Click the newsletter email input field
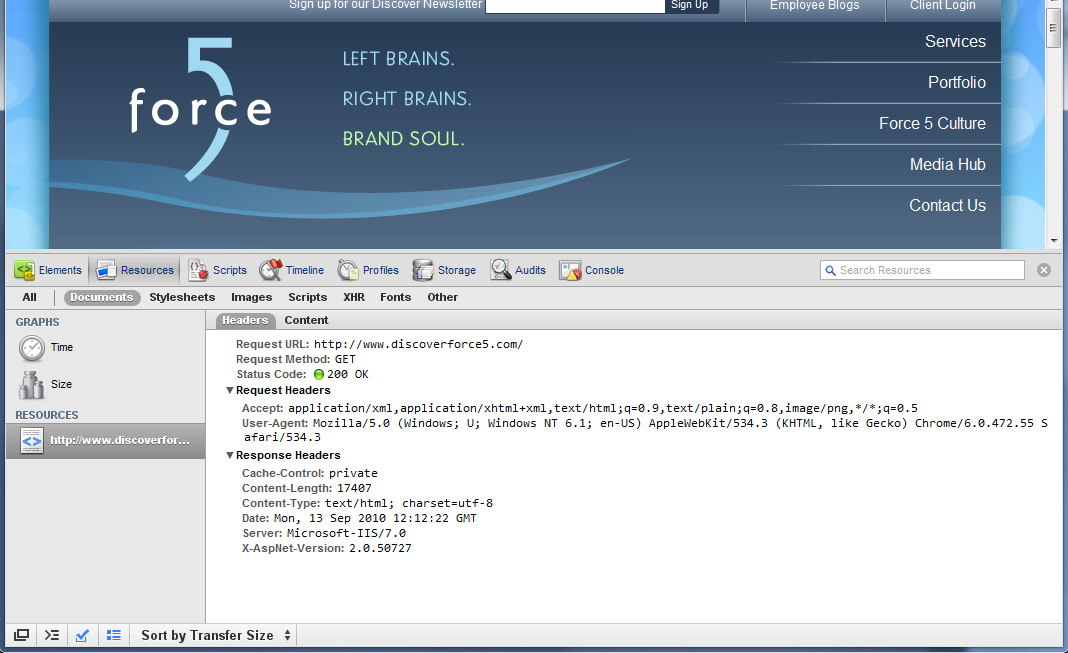Viewport: 1068px width, 653px height. pyautogui.click(x=575, y=5)
